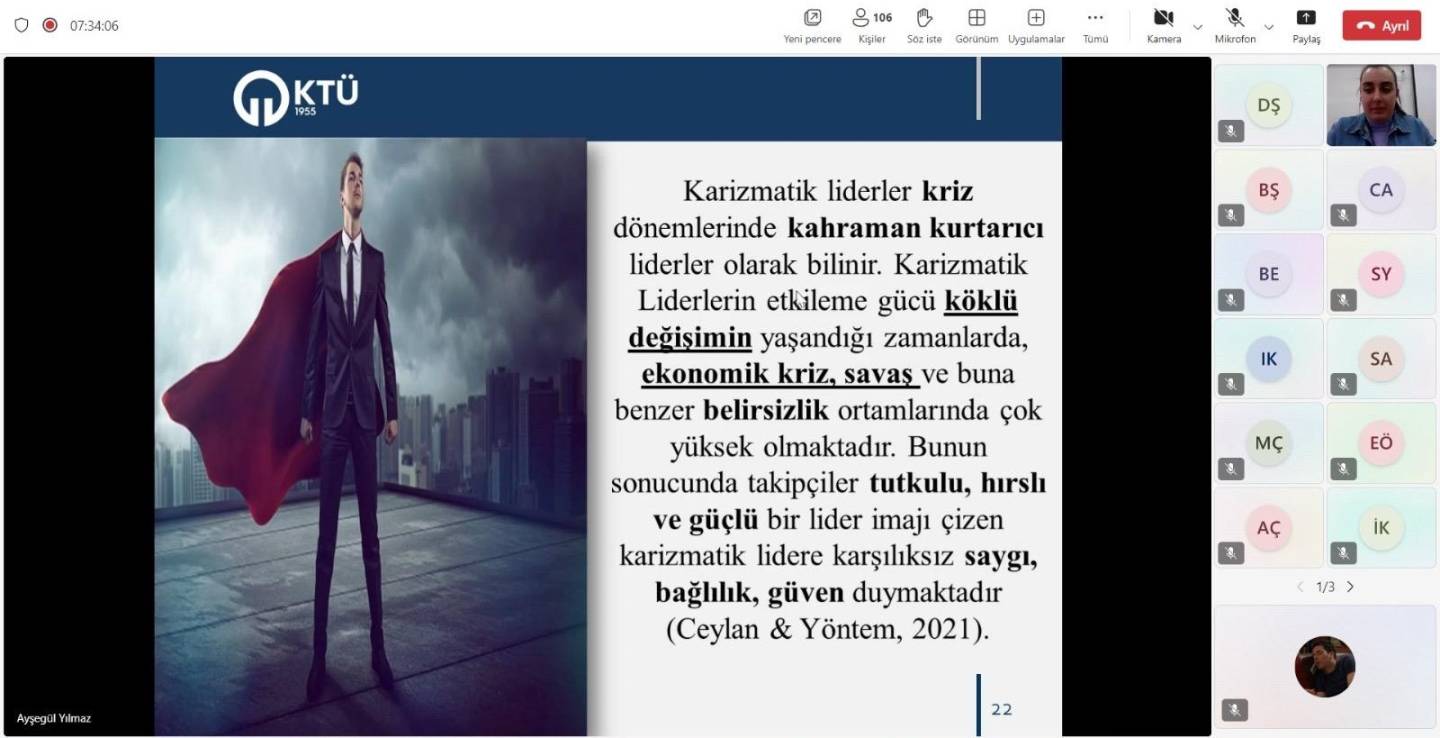Click the participant count 106
Viewport: 1440px width, 738px height.
tap(882, 18)
